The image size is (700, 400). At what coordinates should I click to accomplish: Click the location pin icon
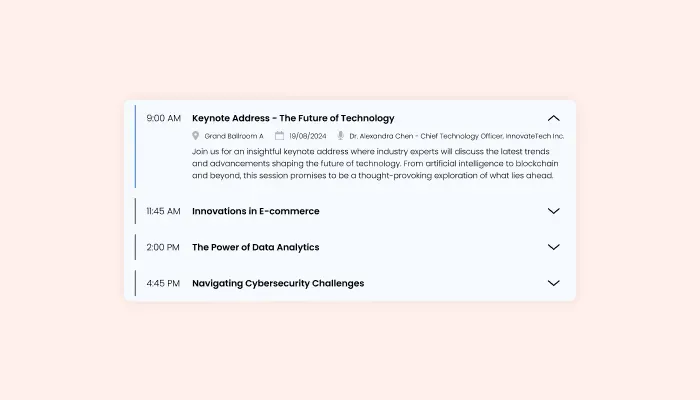click(x=196, y=136)
